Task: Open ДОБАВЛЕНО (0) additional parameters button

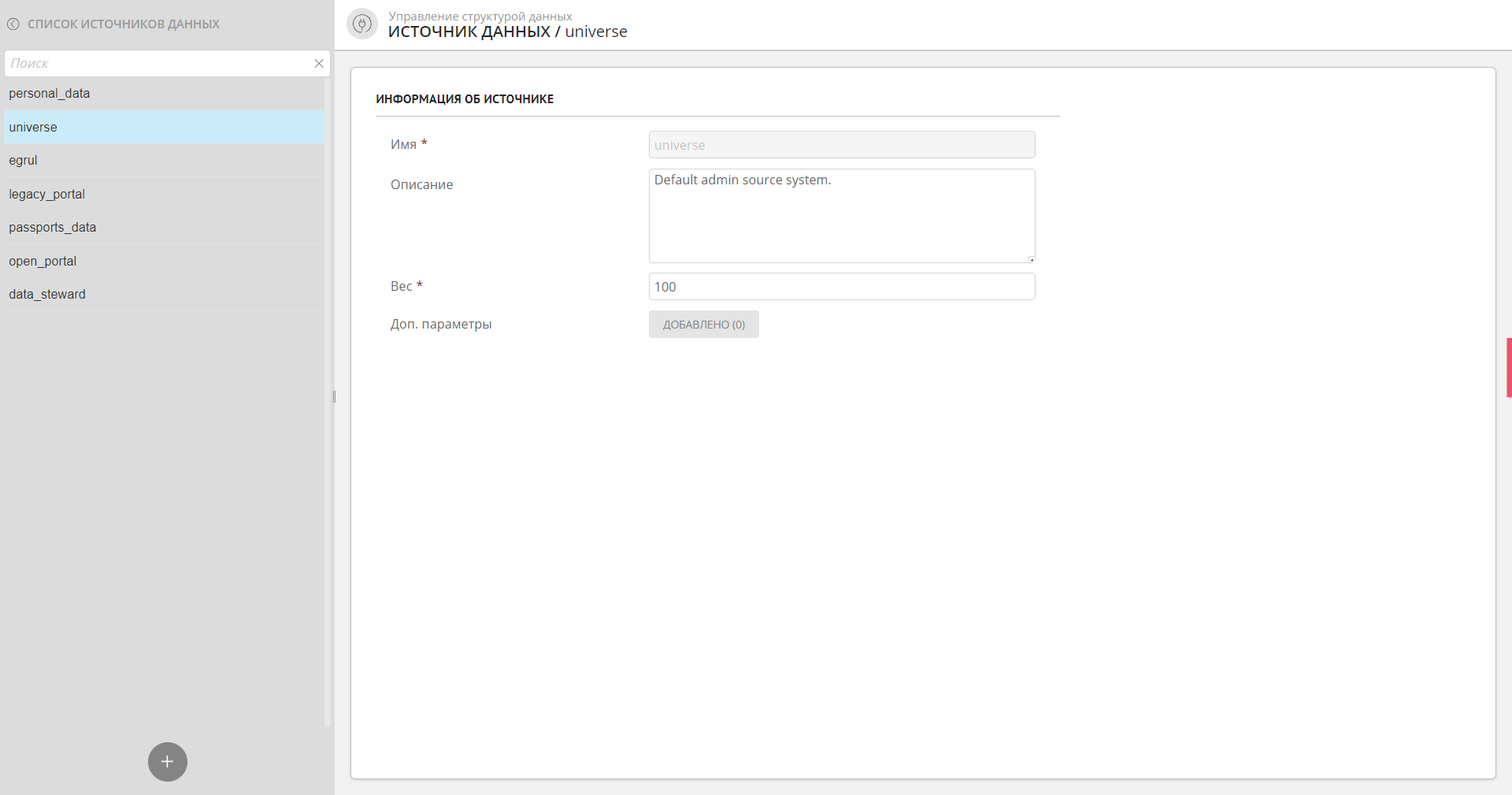Action: point(704,325)
